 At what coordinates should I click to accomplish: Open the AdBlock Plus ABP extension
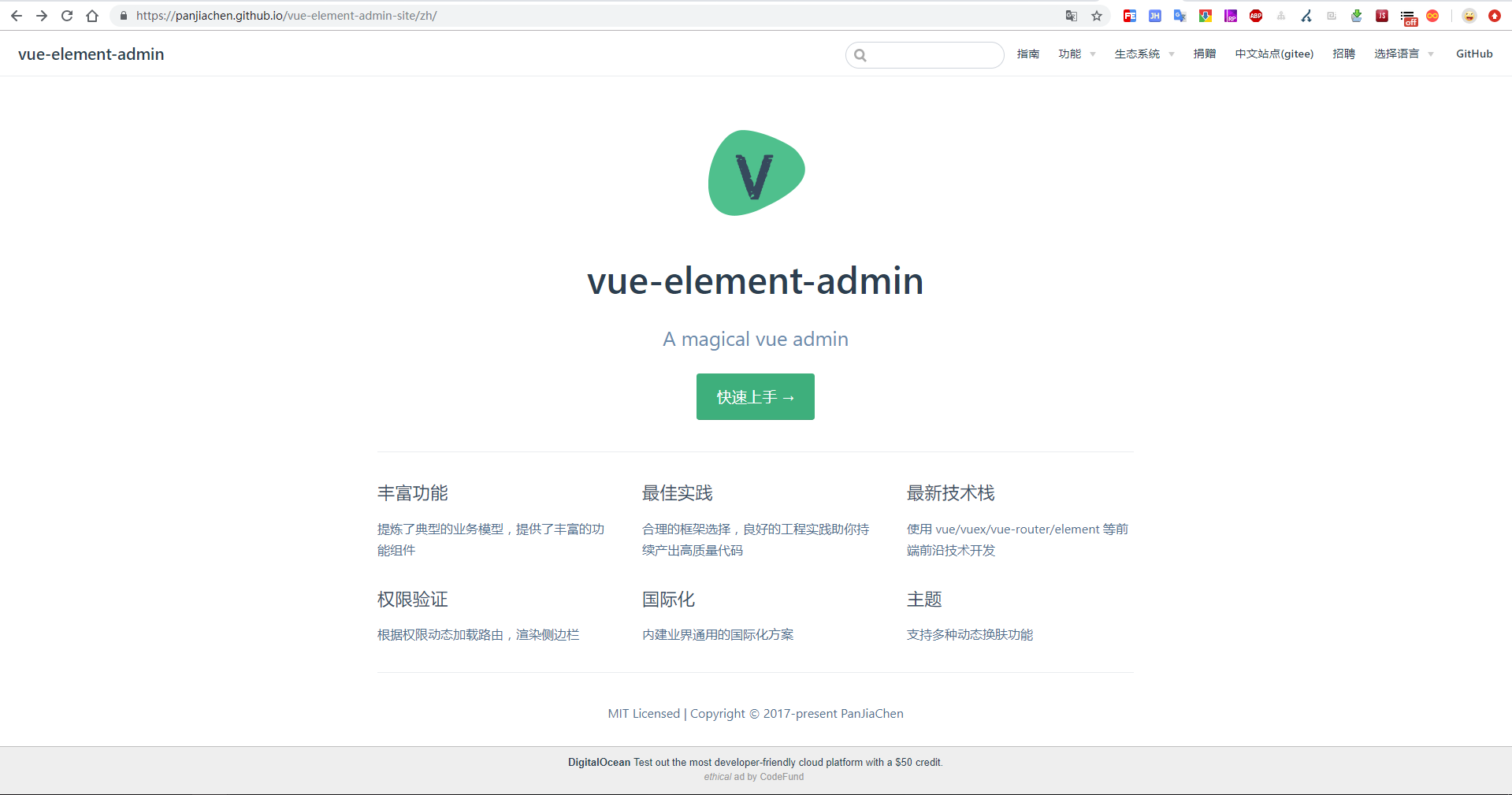coord(1256,16)
